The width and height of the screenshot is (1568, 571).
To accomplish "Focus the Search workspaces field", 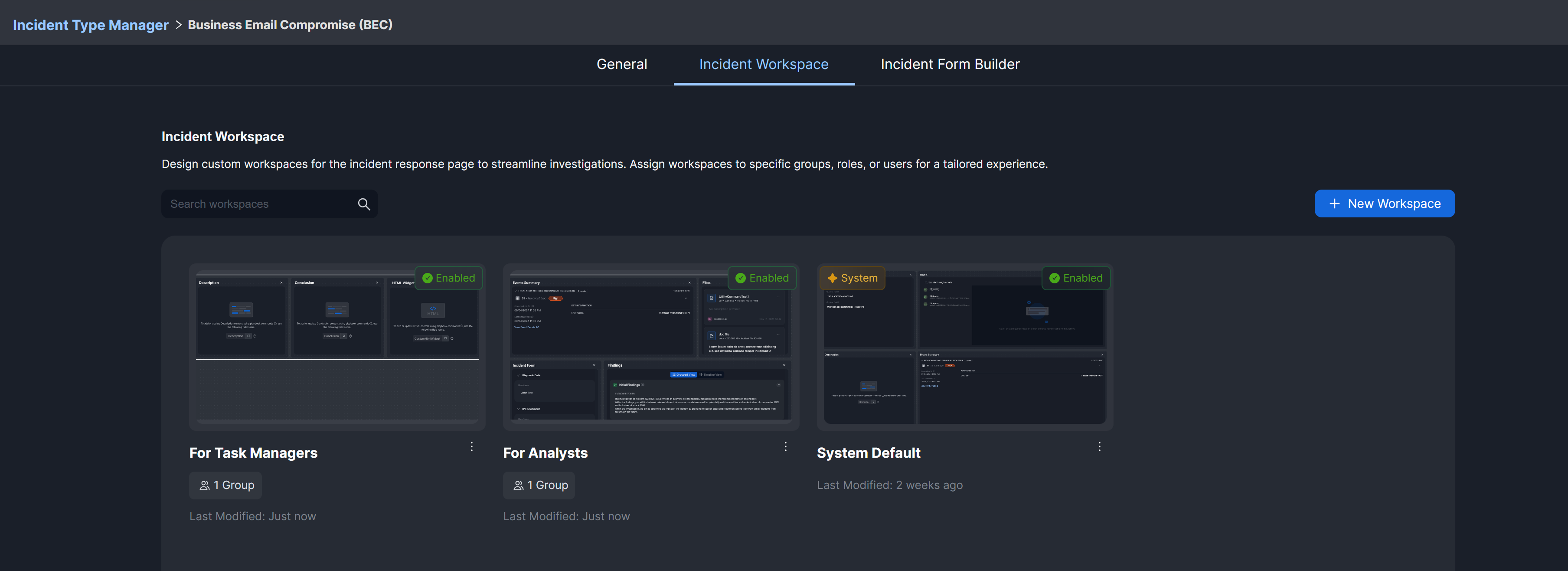I will click(259, 204).
